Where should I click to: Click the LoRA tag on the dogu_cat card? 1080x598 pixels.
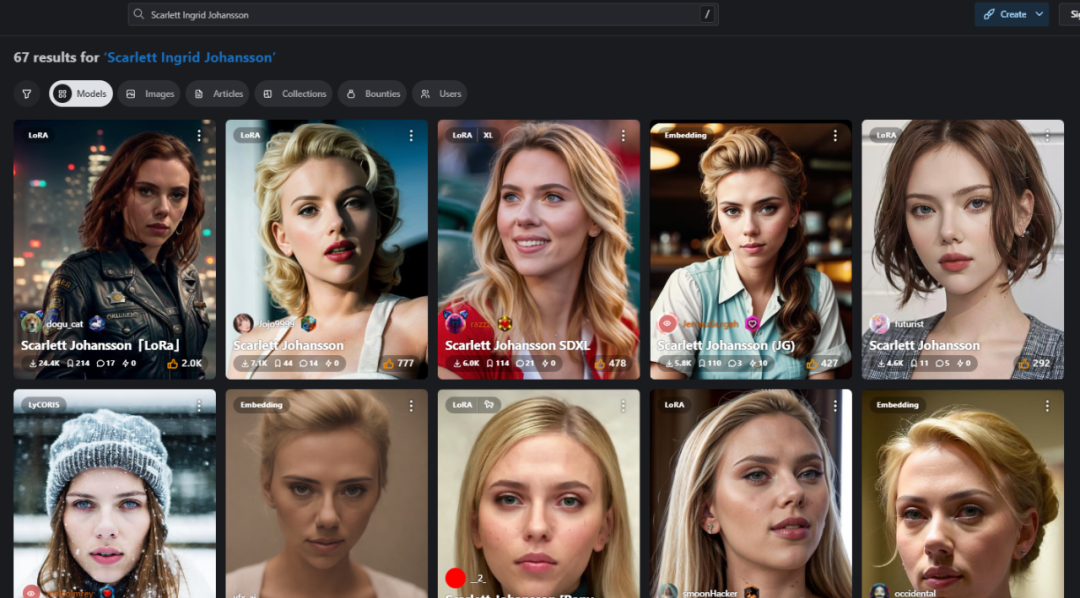click(39, 135)
